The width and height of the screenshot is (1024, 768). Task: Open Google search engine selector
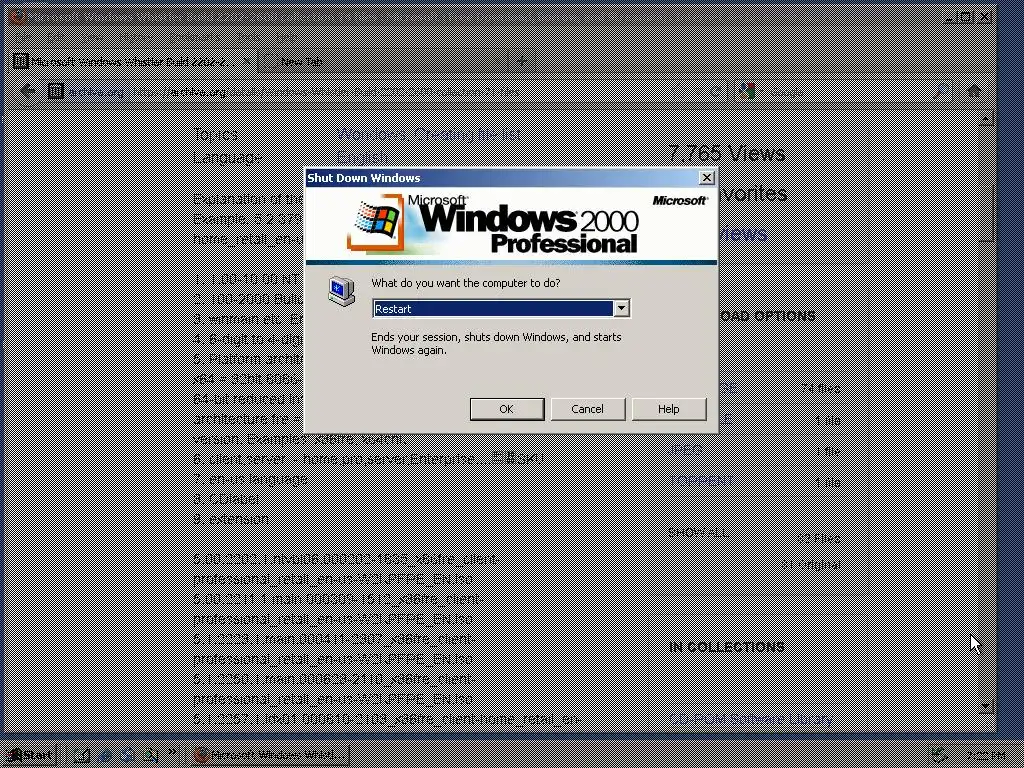click(749, 91)
